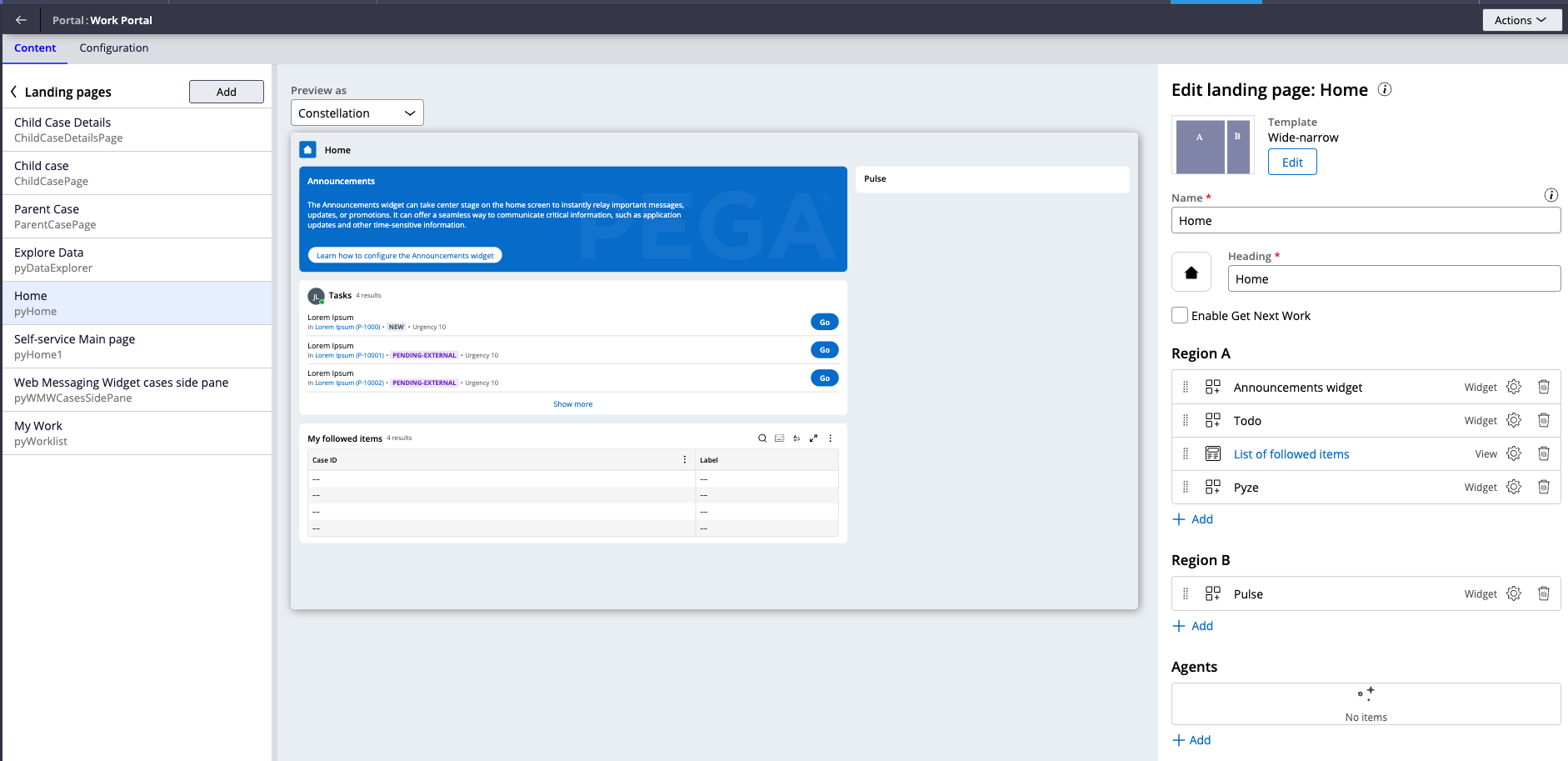Viewport: 1568px width, 761px height.
Task: Click the search icon in My followed items
Action: pyautogui.click(x=762, y=438)
